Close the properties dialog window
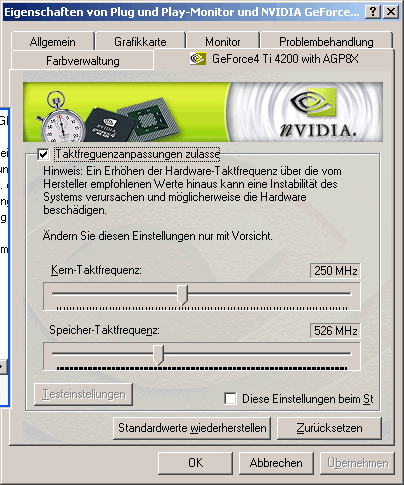This screenshot has height=485, width=404. [391, 12]
